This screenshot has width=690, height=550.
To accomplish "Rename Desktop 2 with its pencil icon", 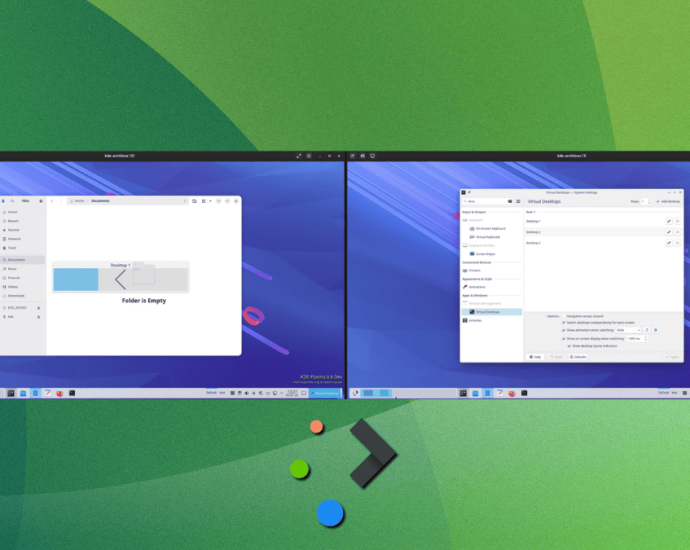I will [669, 232].
